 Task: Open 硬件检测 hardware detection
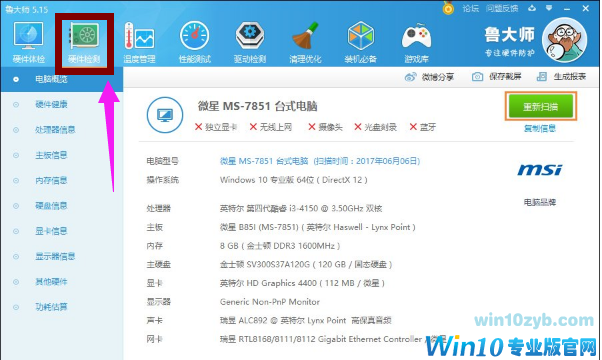(x=84, y=42)
